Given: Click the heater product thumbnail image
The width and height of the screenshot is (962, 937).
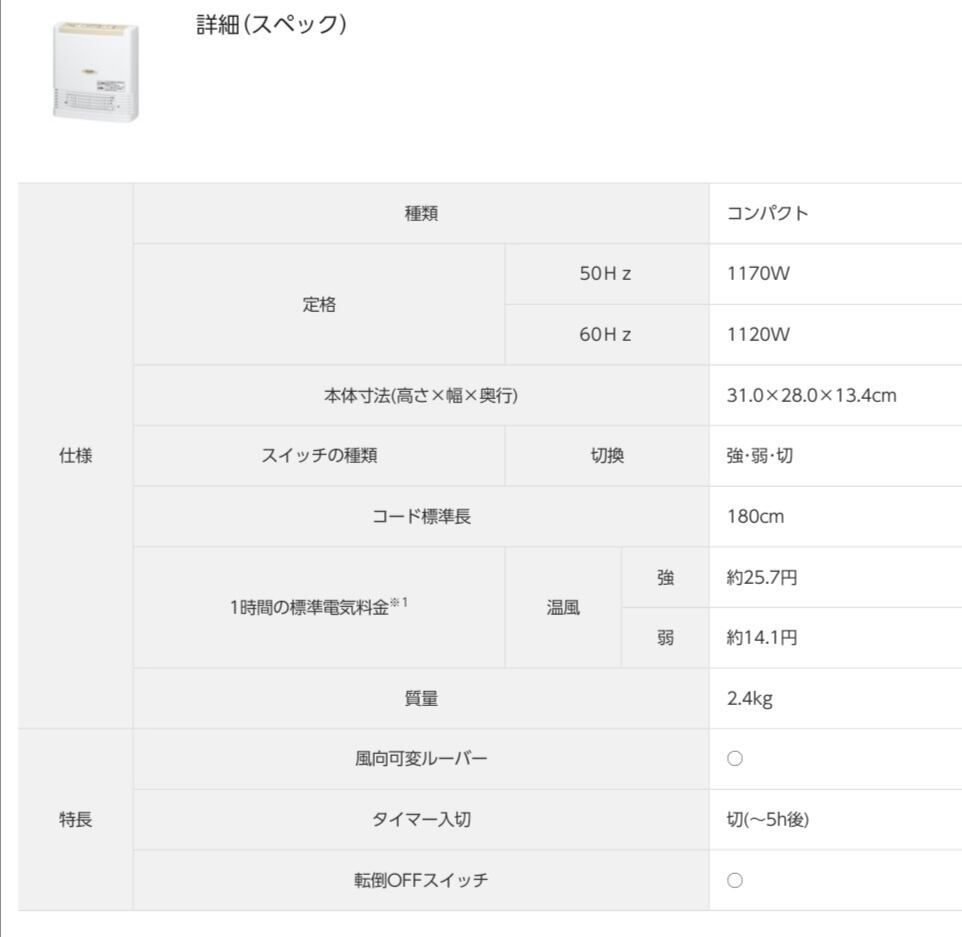Looking at the screenshot, I should (96, 73).
